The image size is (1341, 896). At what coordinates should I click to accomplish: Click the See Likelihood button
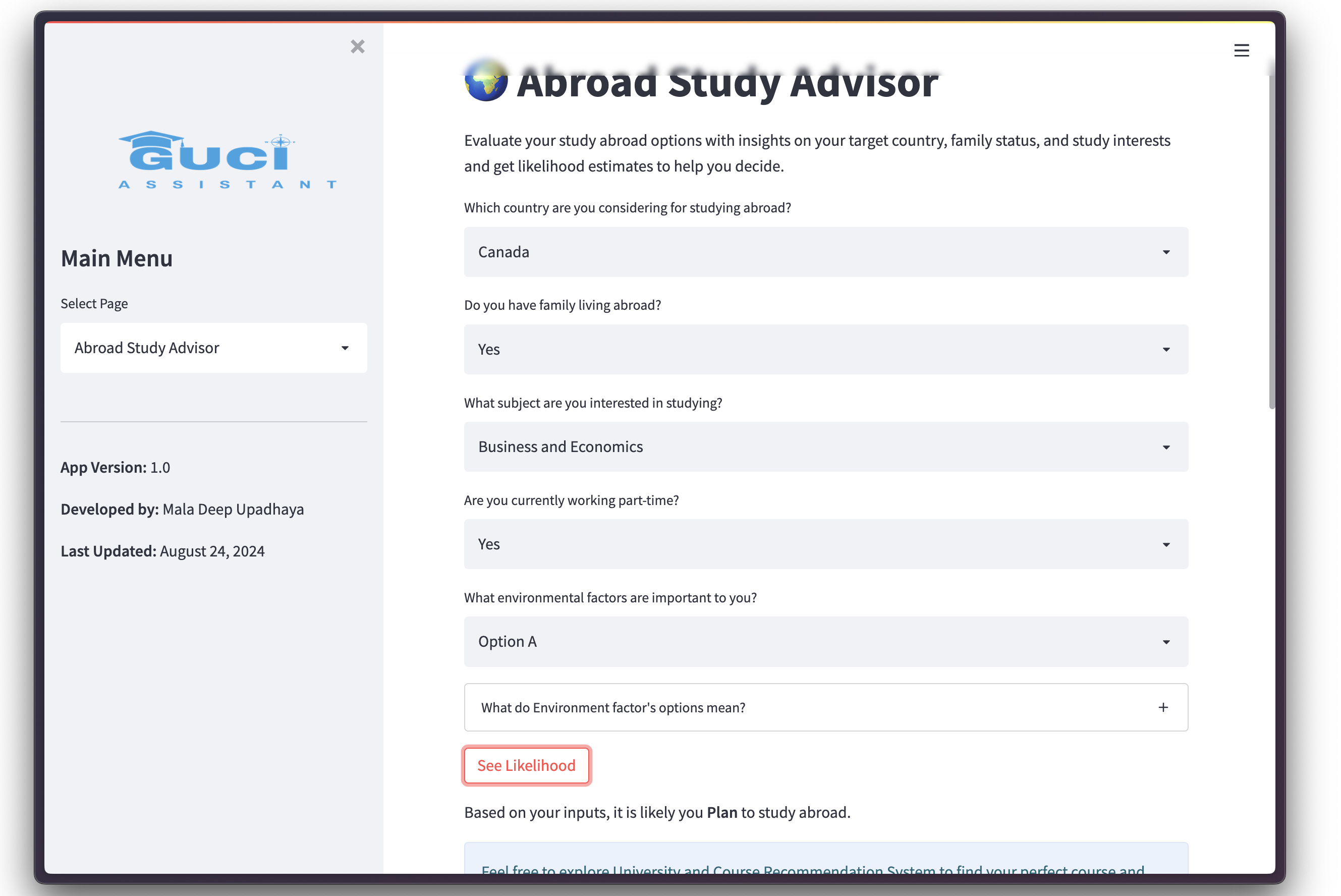[526, 765]
